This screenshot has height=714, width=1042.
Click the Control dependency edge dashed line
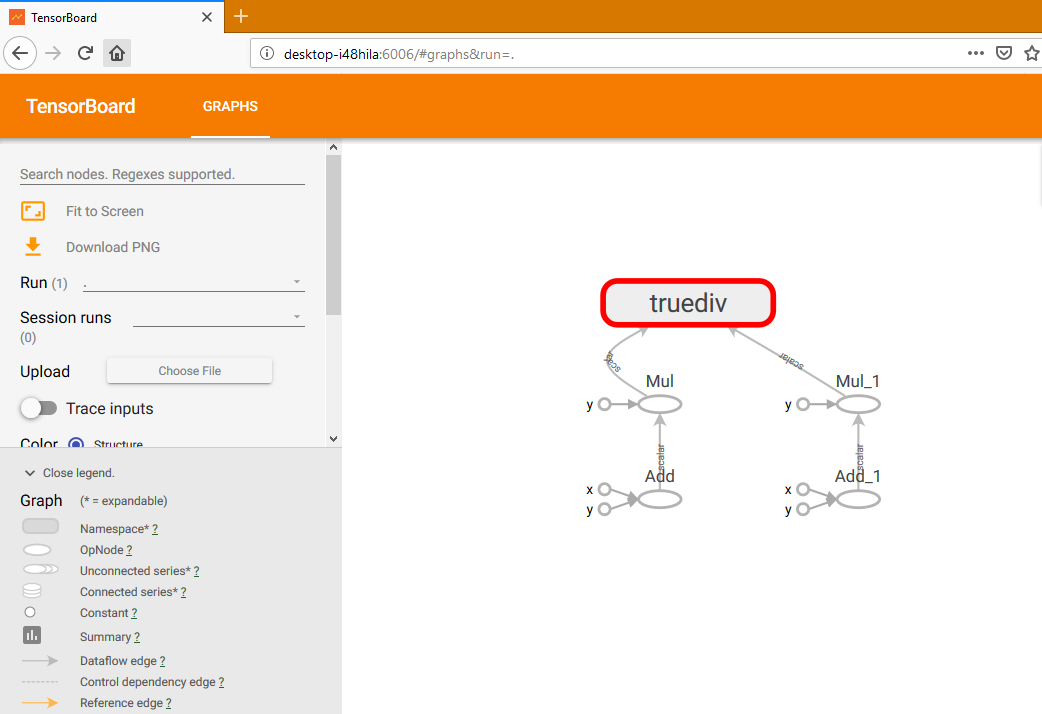click(x=40, y=682)
